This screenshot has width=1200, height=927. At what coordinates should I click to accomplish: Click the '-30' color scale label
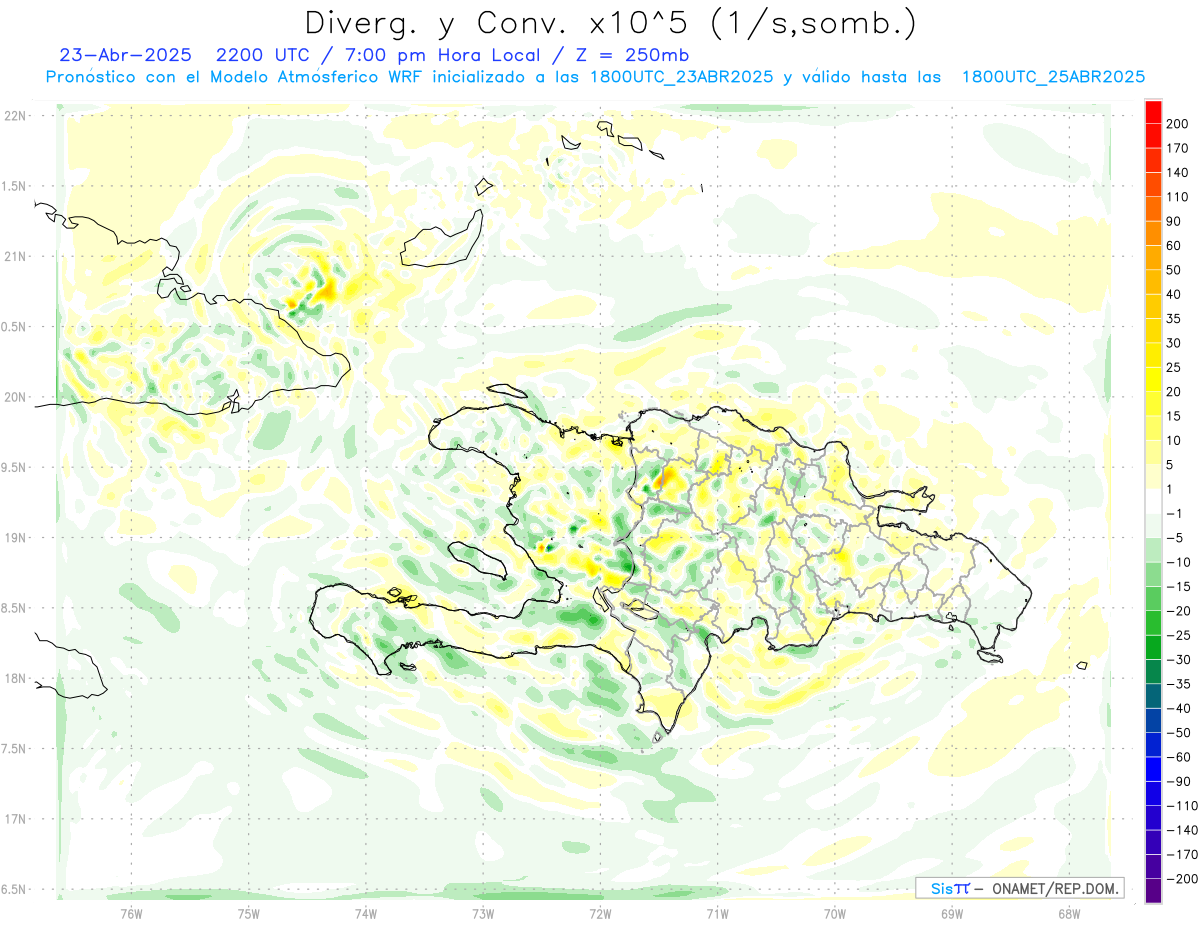(1181, 659)
